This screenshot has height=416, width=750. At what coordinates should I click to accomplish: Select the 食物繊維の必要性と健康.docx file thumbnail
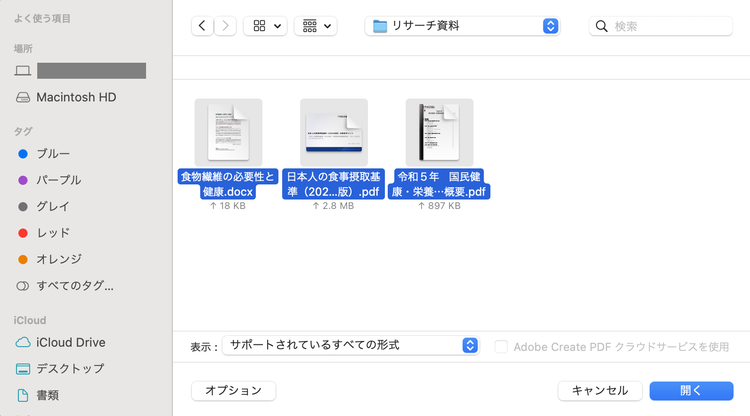[x=228, y=132]
